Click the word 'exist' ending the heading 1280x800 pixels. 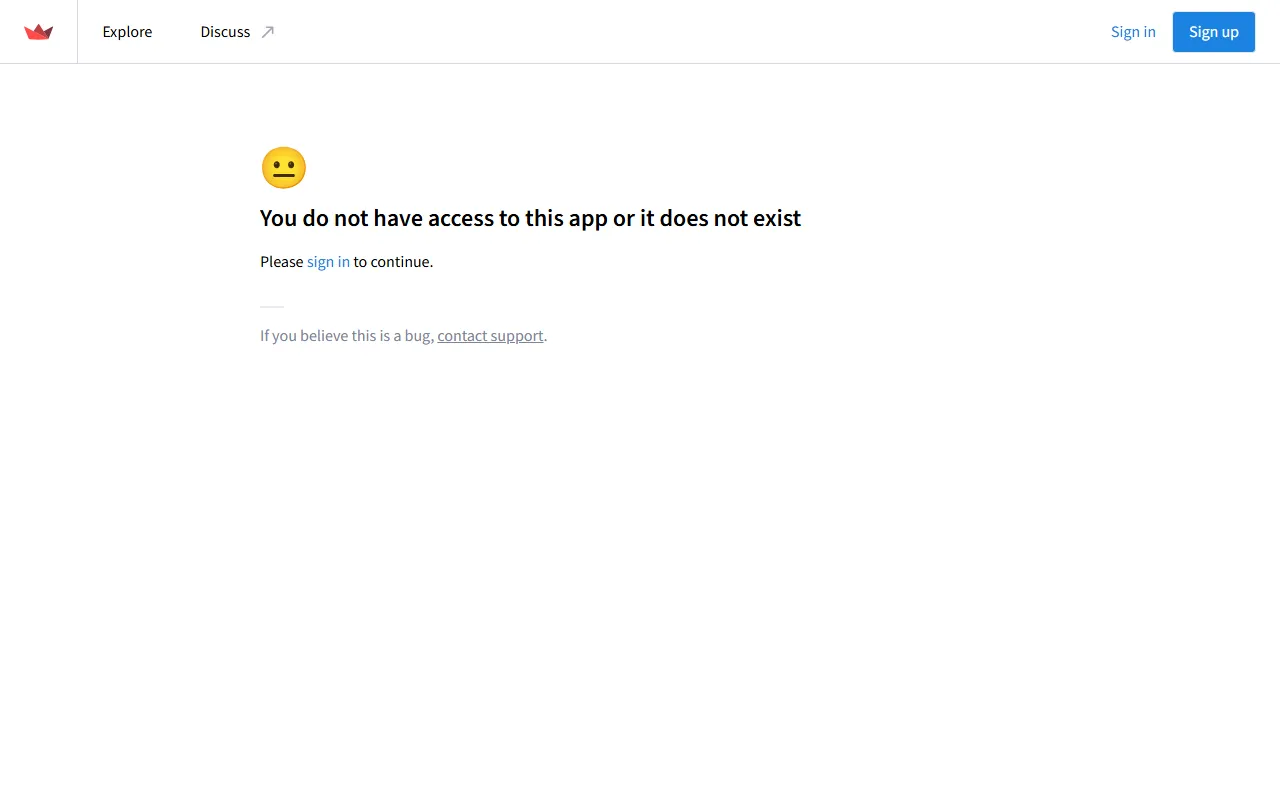click(776, 218)
